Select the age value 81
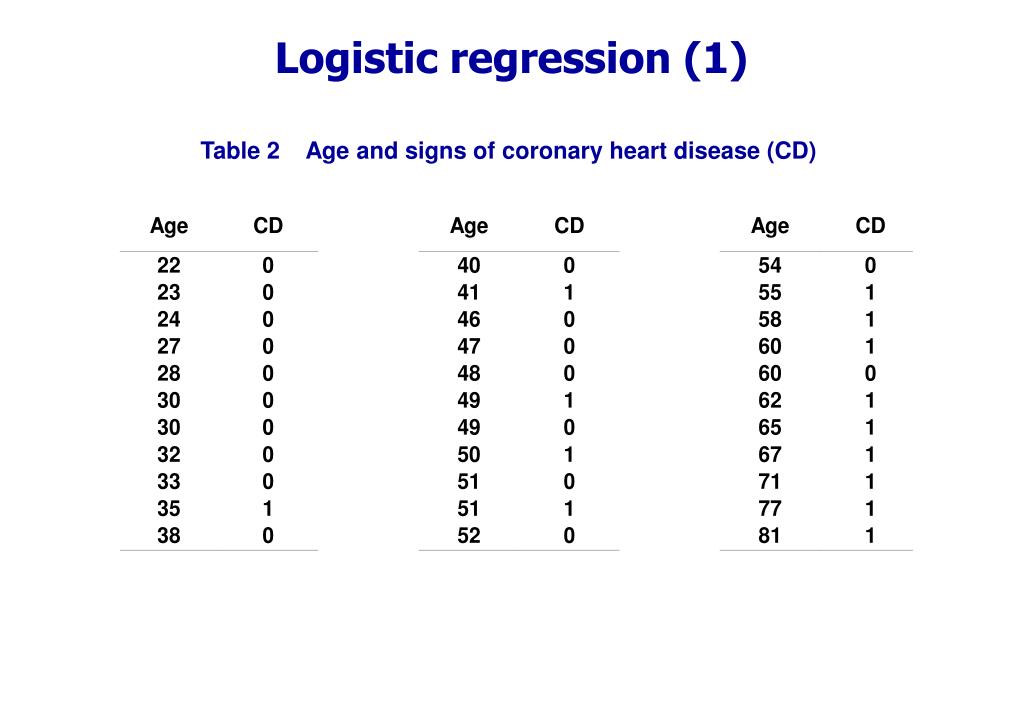 click(770, 536)
